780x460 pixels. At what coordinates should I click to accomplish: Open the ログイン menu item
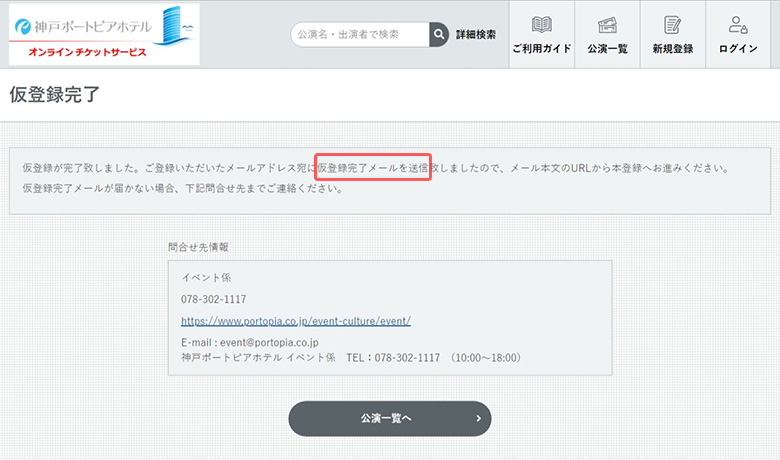click(x=738, y=34)
